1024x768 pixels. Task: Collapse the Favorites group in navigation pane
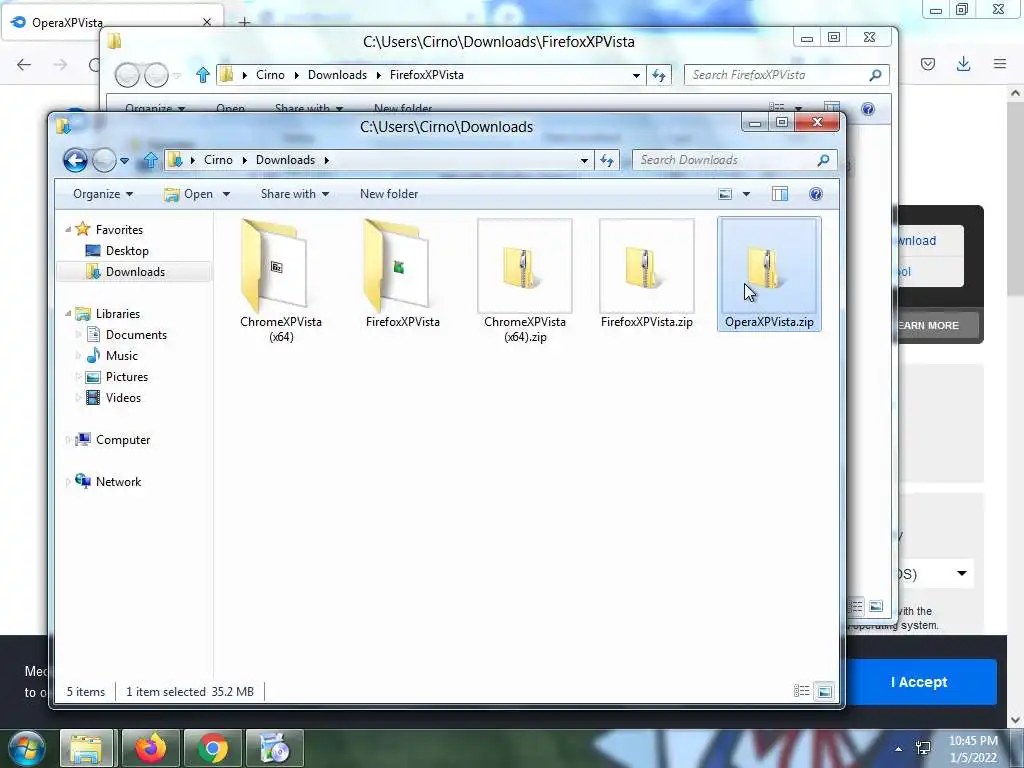point(68,230)
